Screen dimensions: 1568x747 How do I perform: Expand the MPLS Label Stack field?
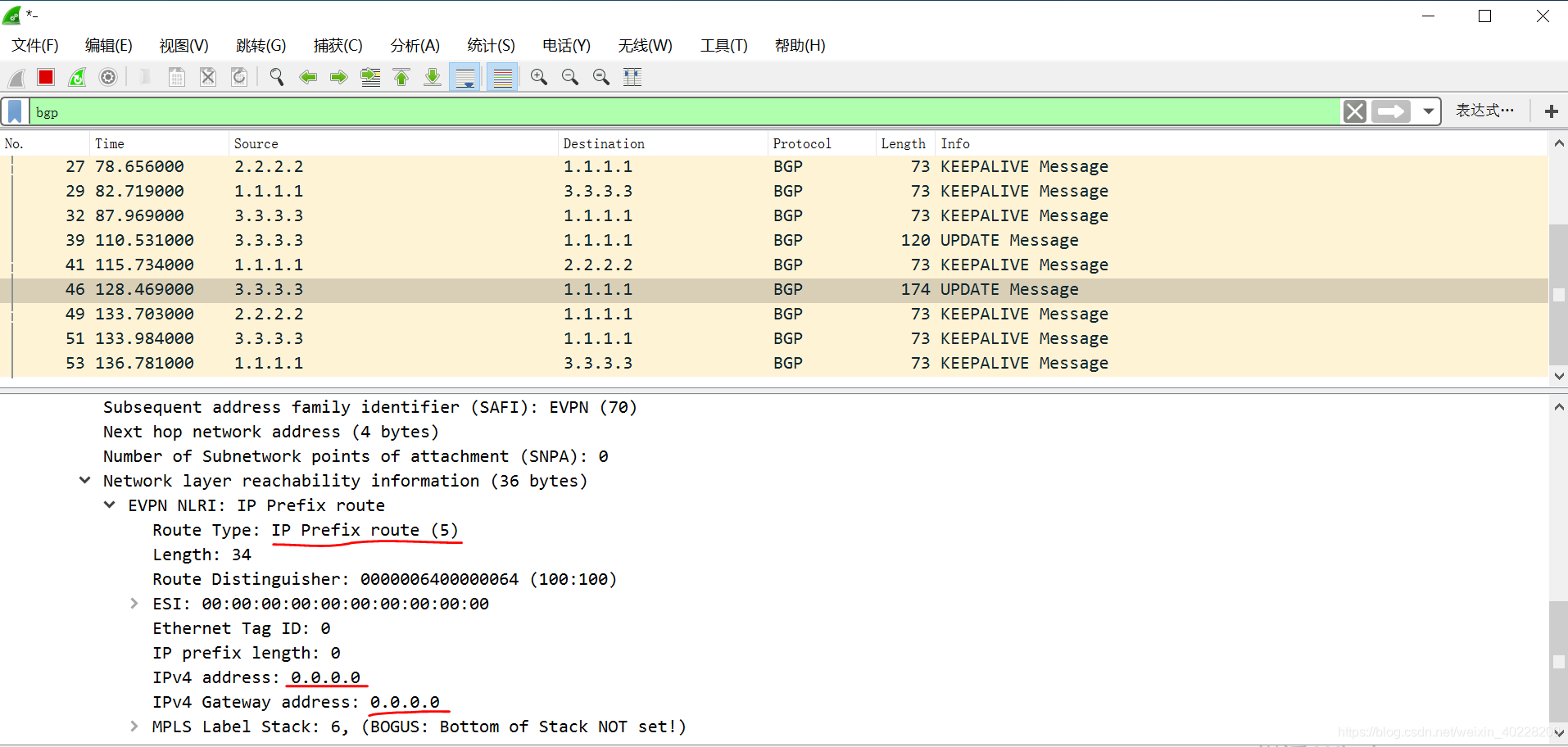[134, 726]
